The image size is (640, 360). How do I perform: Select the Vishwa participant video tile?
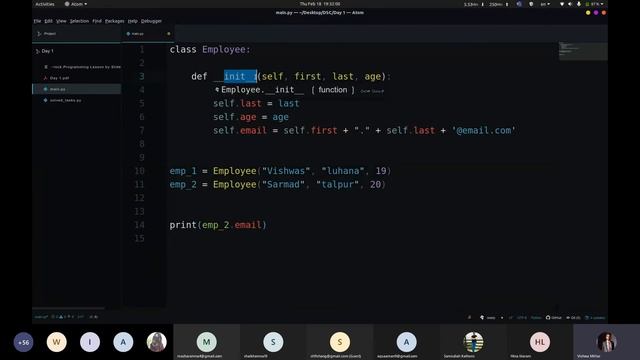point(607,342)
